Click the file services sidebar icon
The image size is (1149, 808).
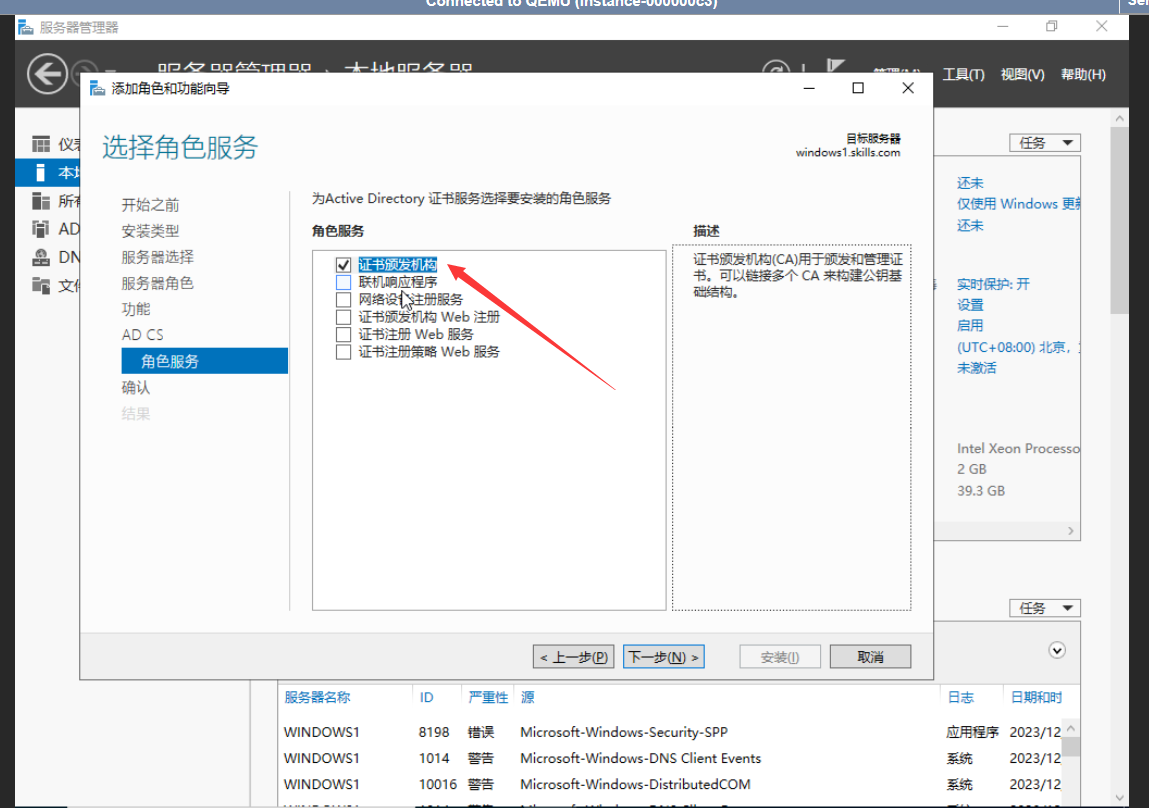(41, 285)
